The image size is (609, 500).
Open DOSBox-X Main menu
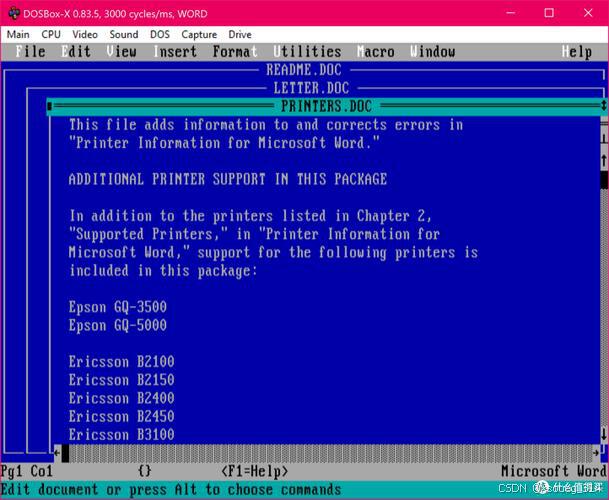18,35
